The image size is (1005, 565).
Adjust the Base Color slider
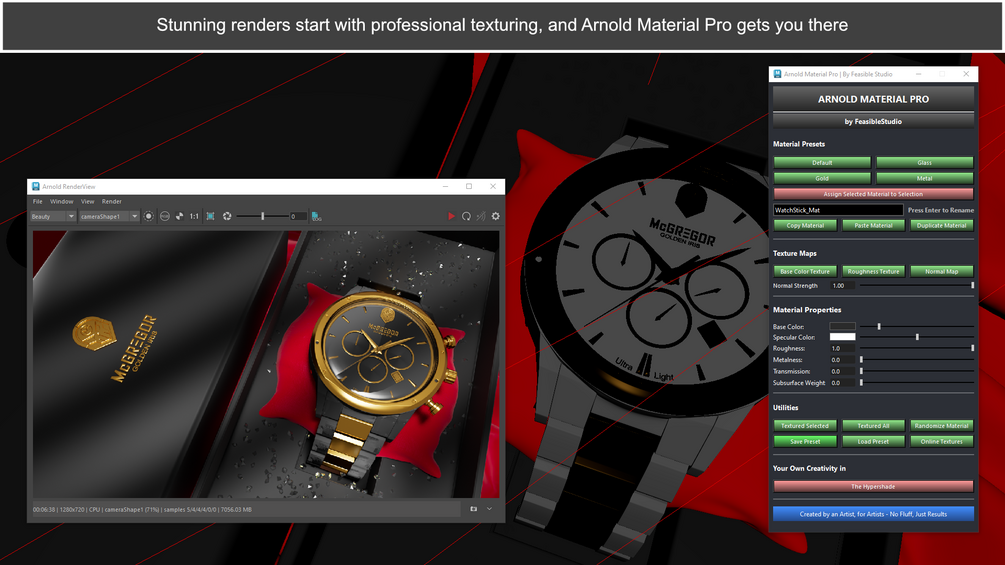(917, 327)
